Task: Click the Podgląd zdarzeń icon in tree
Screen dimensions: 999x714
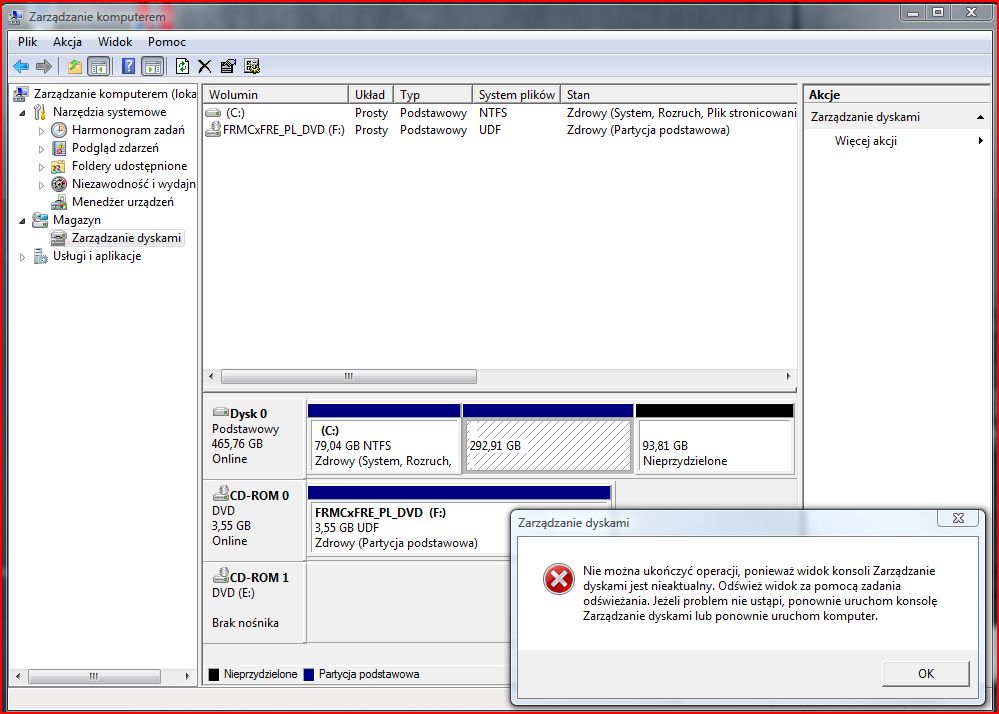Action: point(59,148)
